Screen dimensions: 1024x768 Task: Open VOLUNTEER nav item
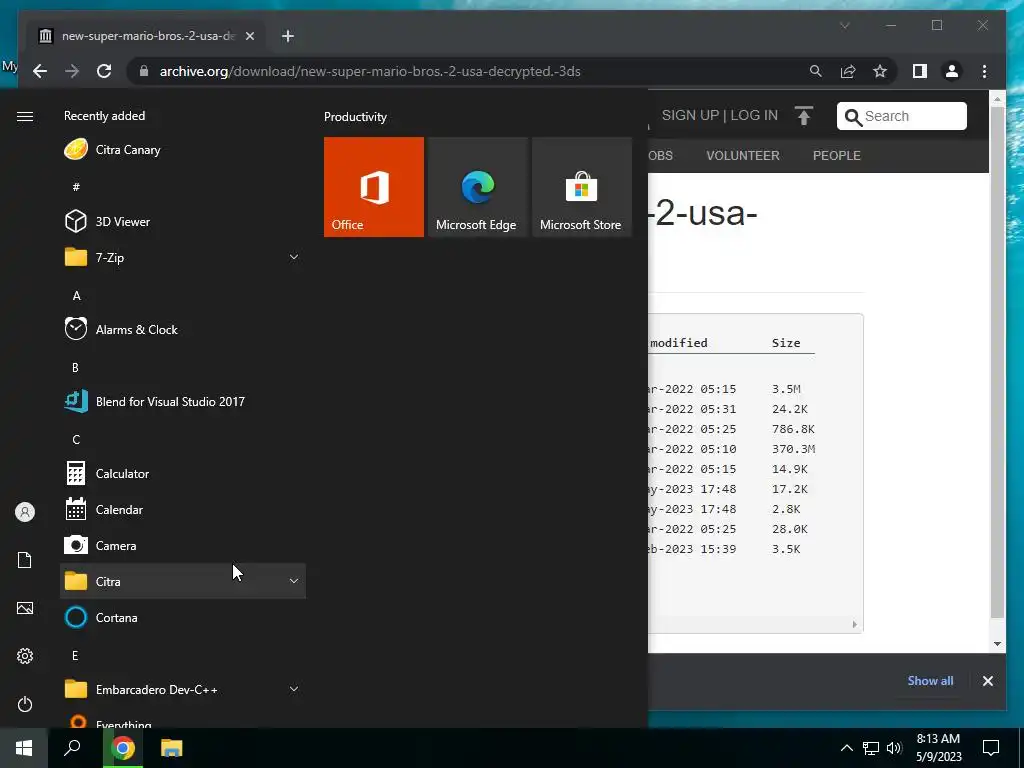[743, 155]
